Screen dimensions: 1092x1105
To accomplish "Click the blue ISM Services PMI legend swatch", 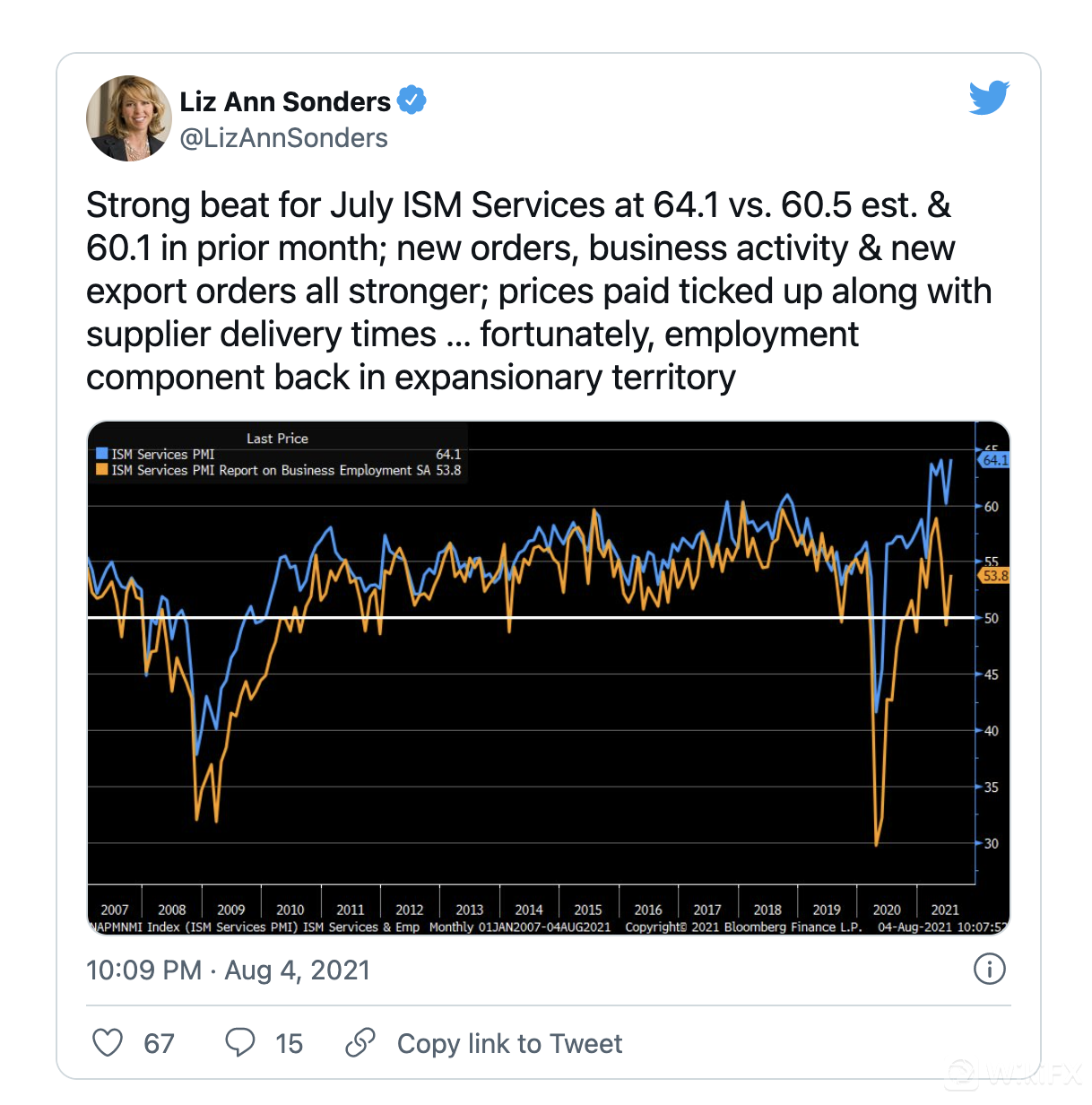I will (102, 454).
